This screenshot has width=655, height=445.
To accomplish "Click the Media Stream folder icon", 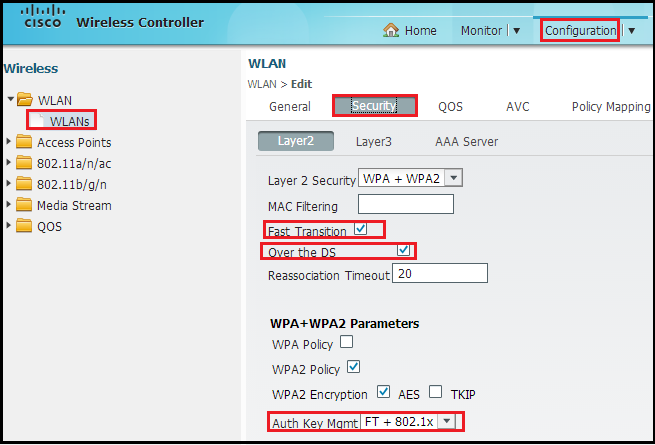I will [x=25, y=205].
